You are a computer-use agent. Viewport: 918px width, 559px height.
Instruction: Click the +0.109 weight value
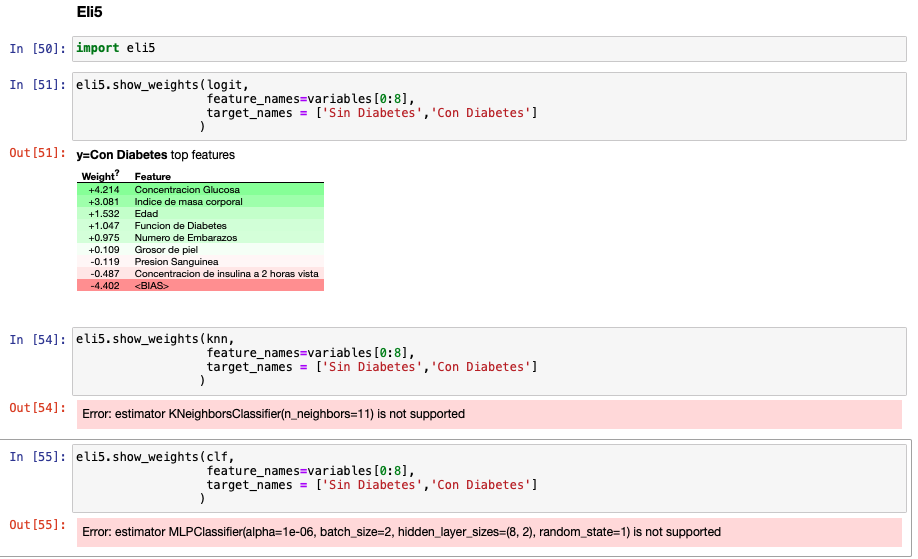pyautogui.click(x=104, y=250)
